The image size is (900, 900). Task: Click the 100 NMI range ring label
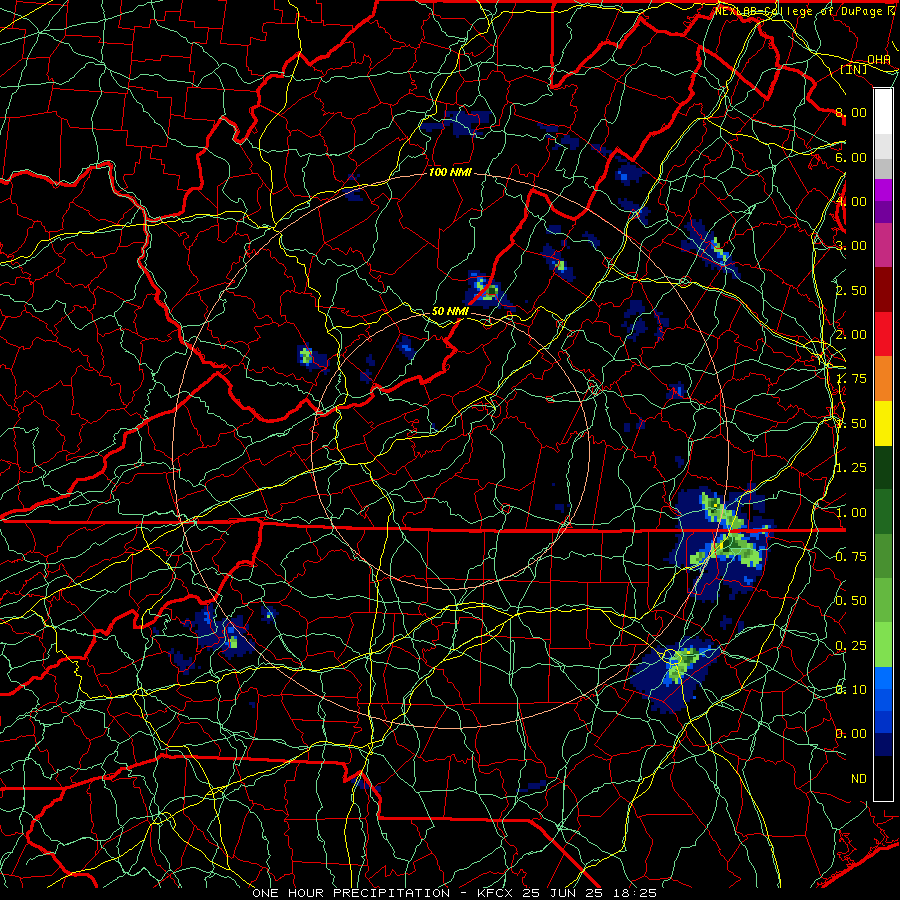point(450,172)
